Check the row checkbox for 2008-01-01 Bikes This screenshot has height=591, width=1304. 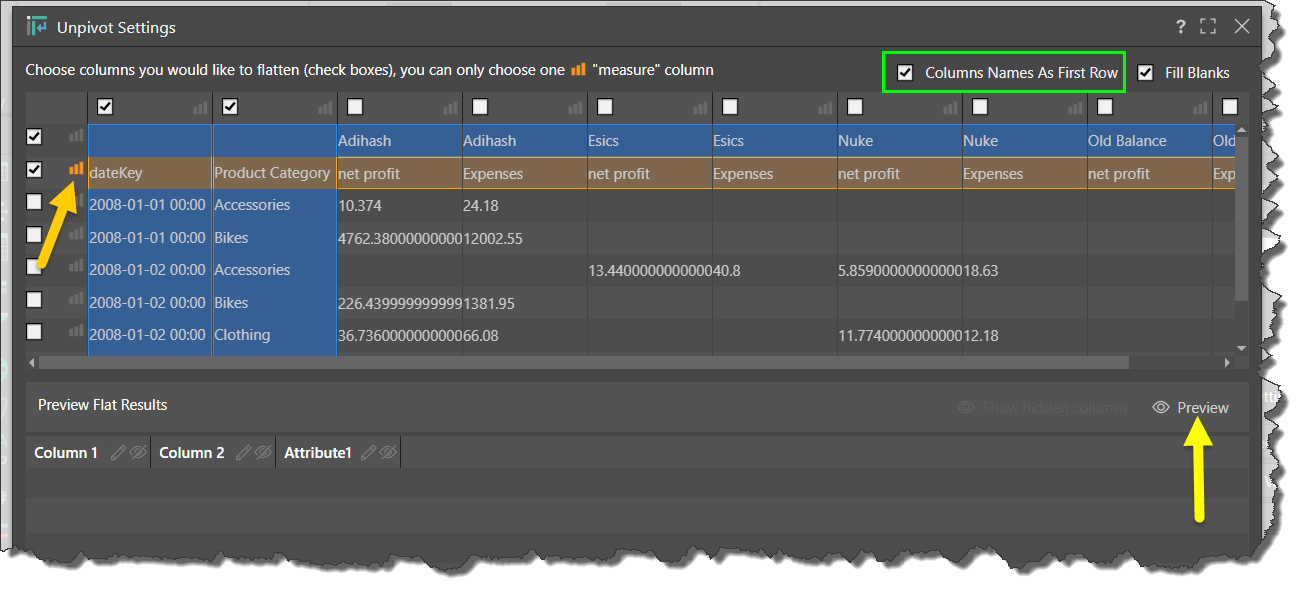[34, 235]
